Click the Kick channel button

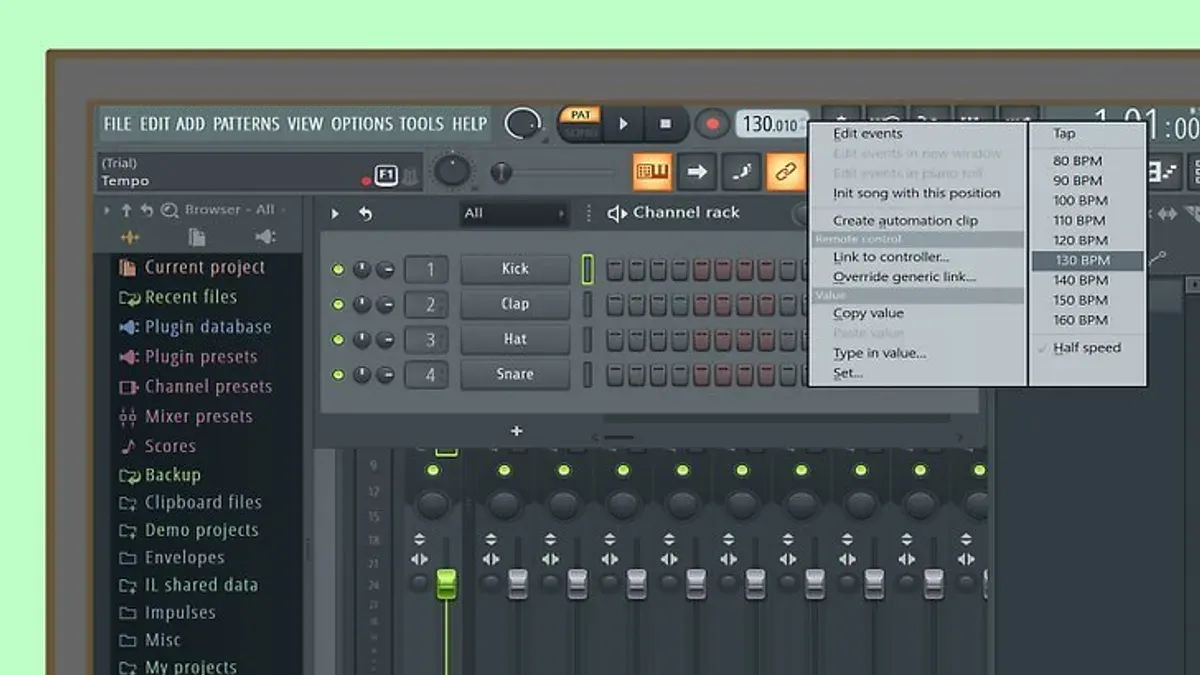point(515,269)
